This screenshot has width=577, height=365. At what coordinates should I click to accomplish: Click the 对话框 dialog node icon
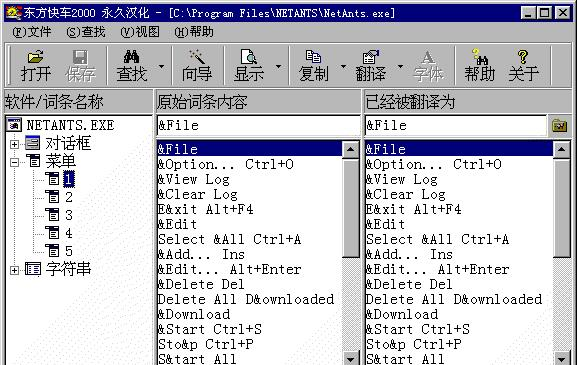[x=32, y=143]
